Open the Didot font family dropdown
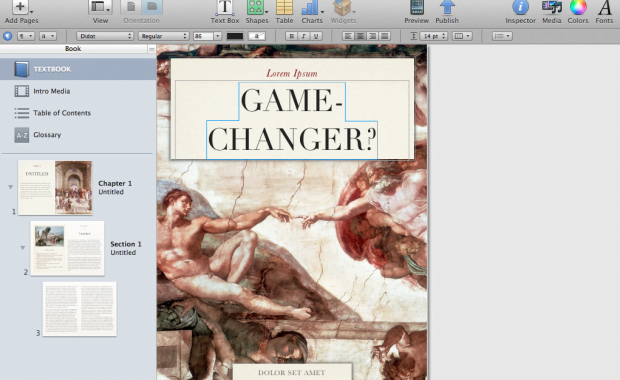The image size is (620, 380). click(105, 36)
